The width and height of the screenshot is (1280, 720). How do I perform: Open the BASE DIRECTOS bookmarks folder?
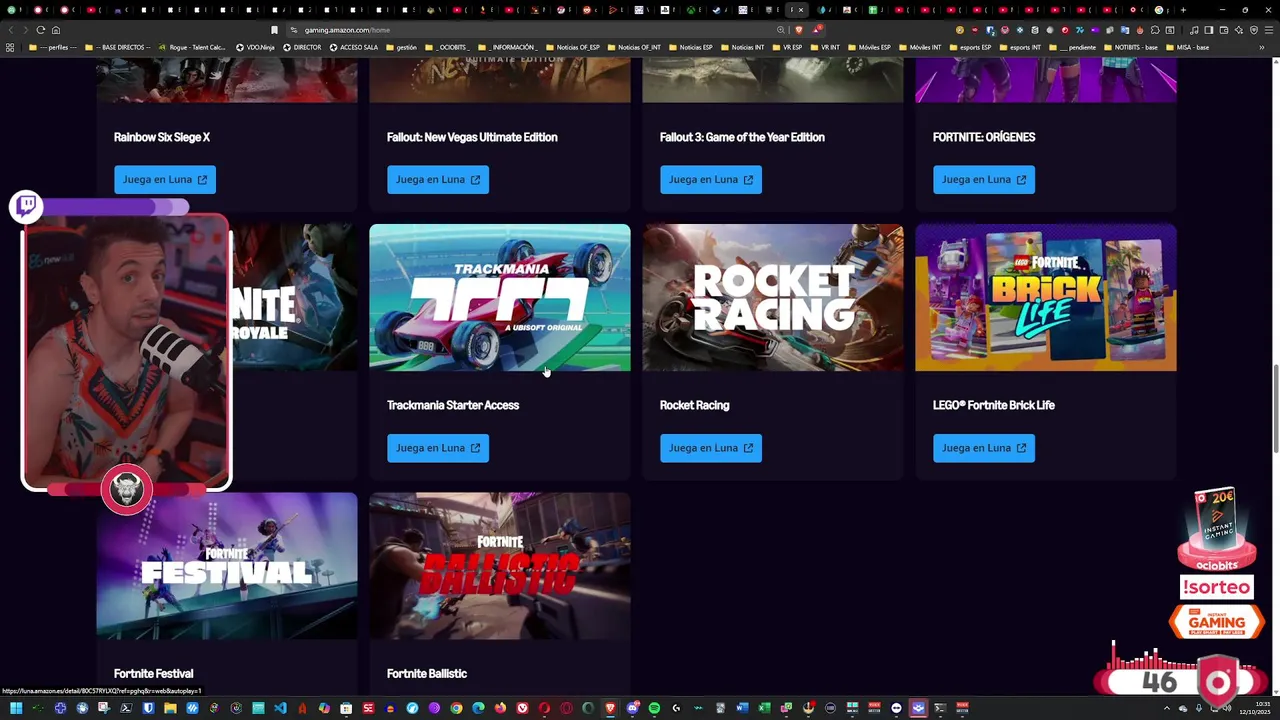[119, 47]
